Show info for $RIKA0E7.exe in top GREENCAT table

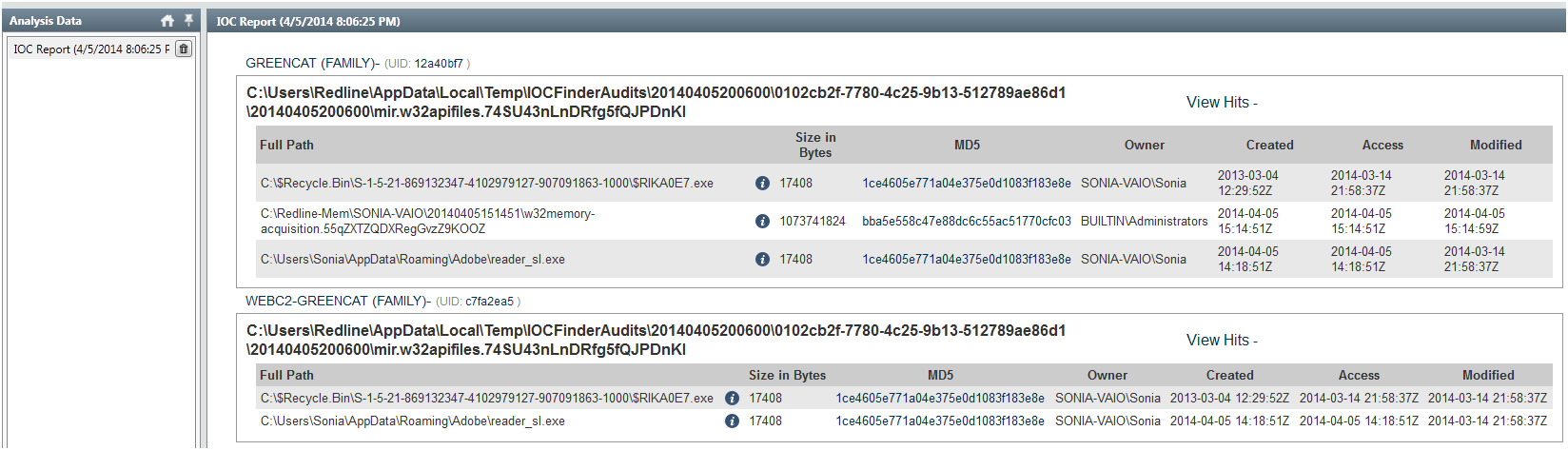tap(762, 183)
